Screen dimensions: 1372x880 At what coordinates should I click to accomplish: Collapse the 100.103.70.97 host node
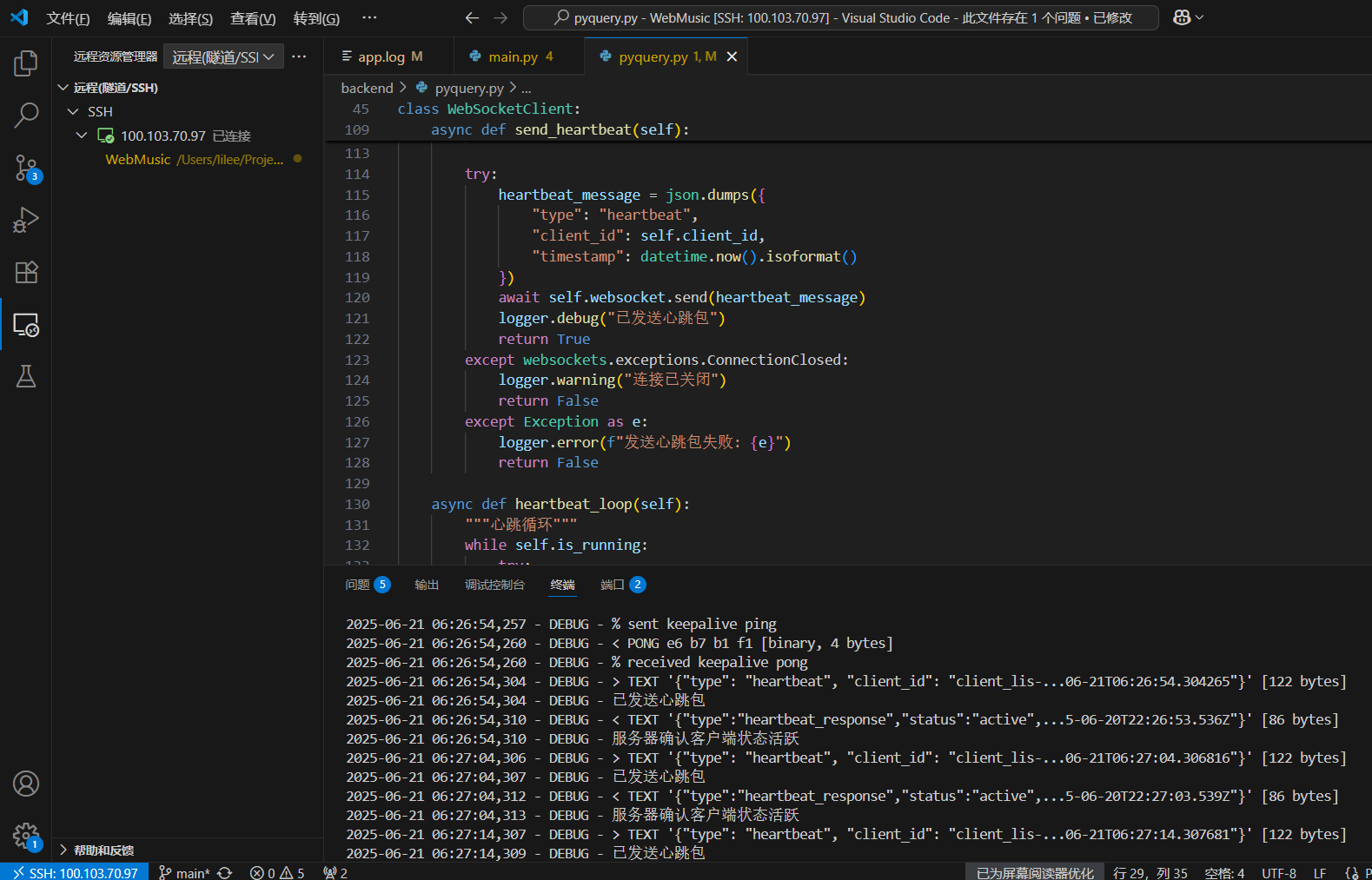coord(82,136)
